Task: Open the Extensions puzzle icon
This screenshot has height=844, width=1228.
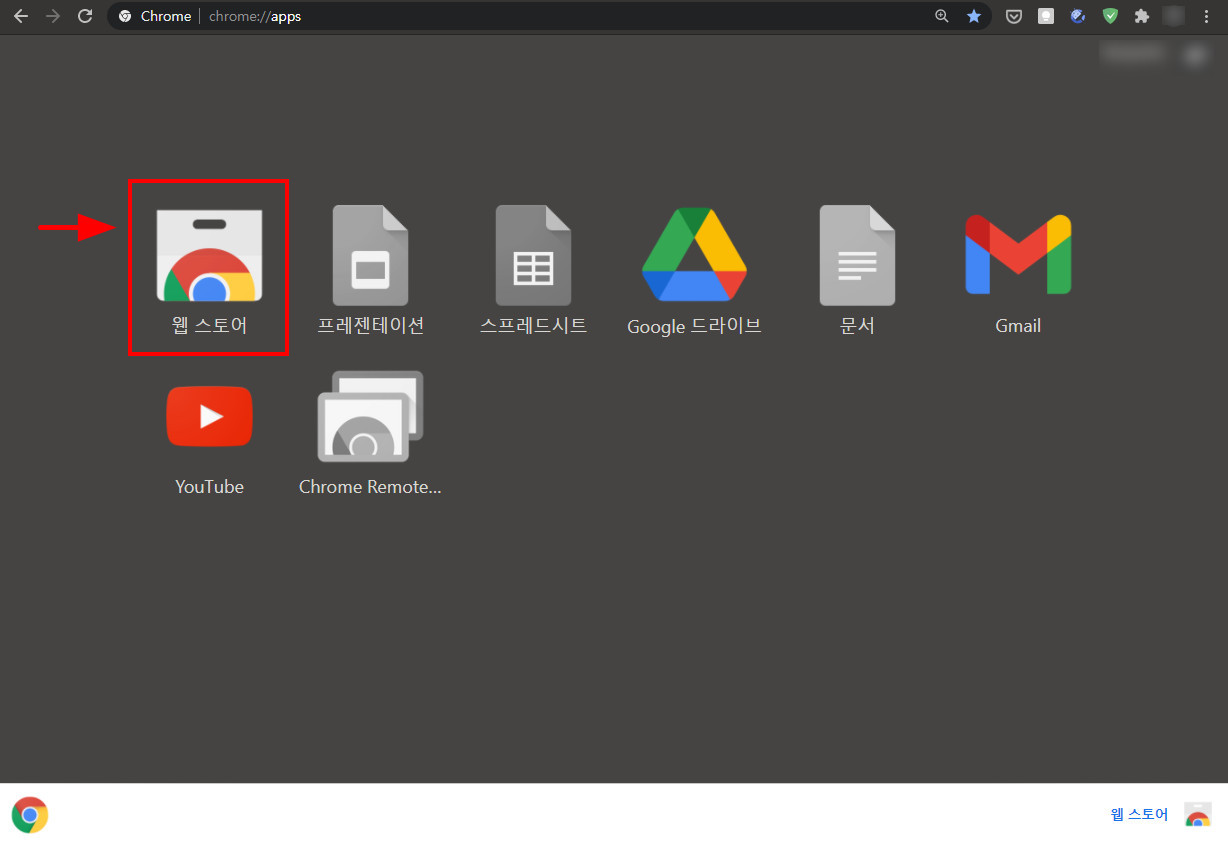Action: (1141, 16)
